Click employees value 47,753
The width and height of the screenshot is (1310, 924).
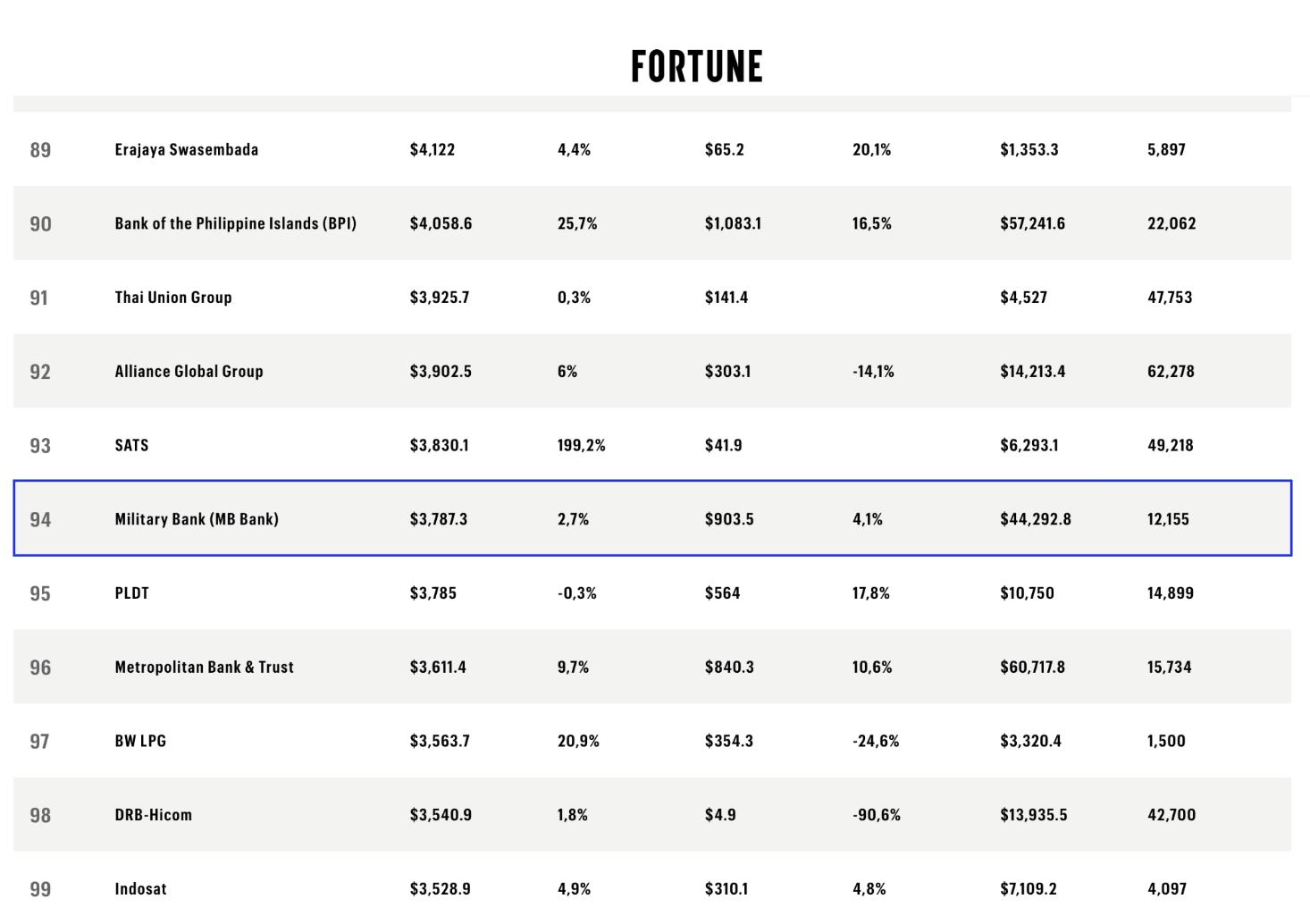(1171, 298)
